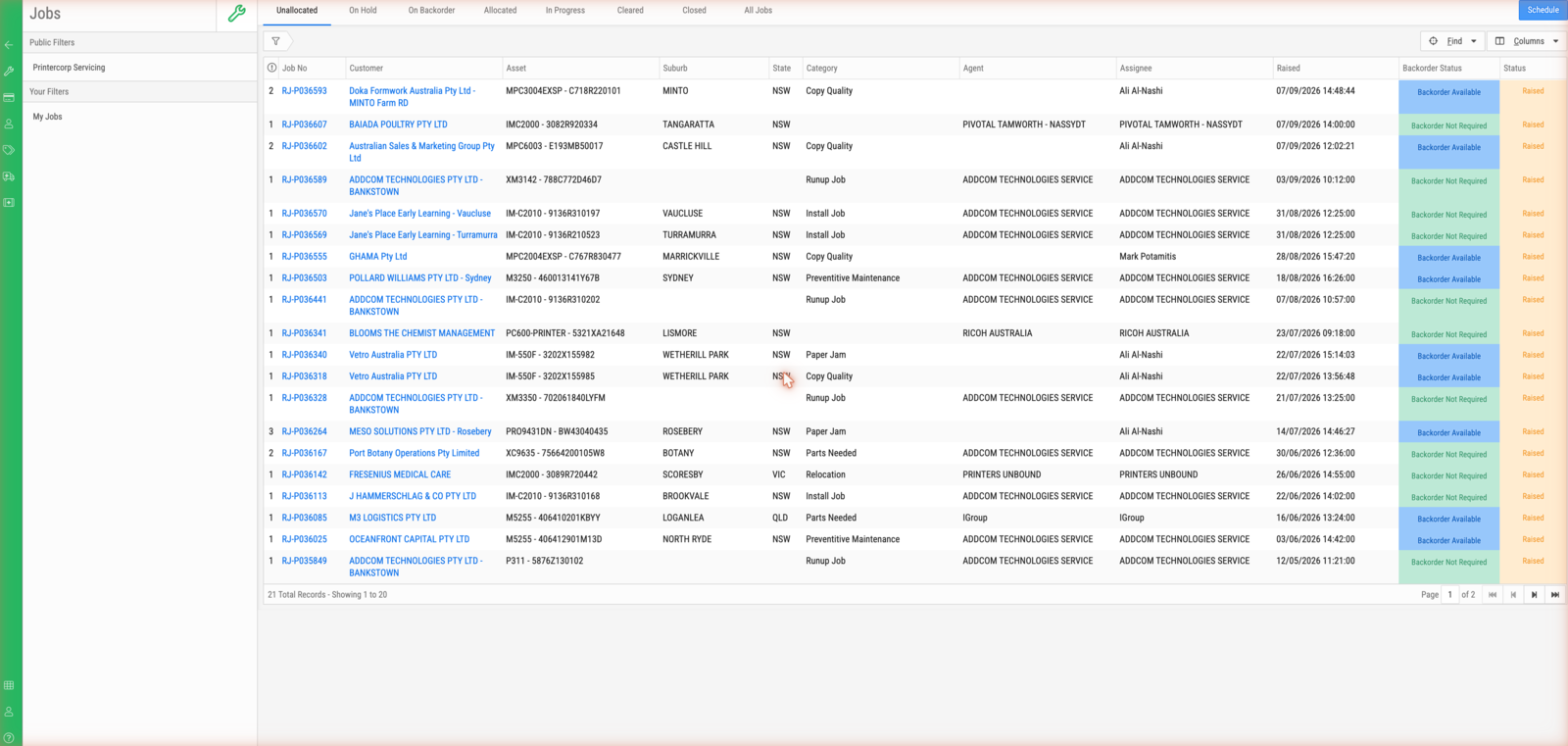The image size is (1568, 746).
Task: Click raised date 16/06/2026 13:24:00
Action: 1315,518
